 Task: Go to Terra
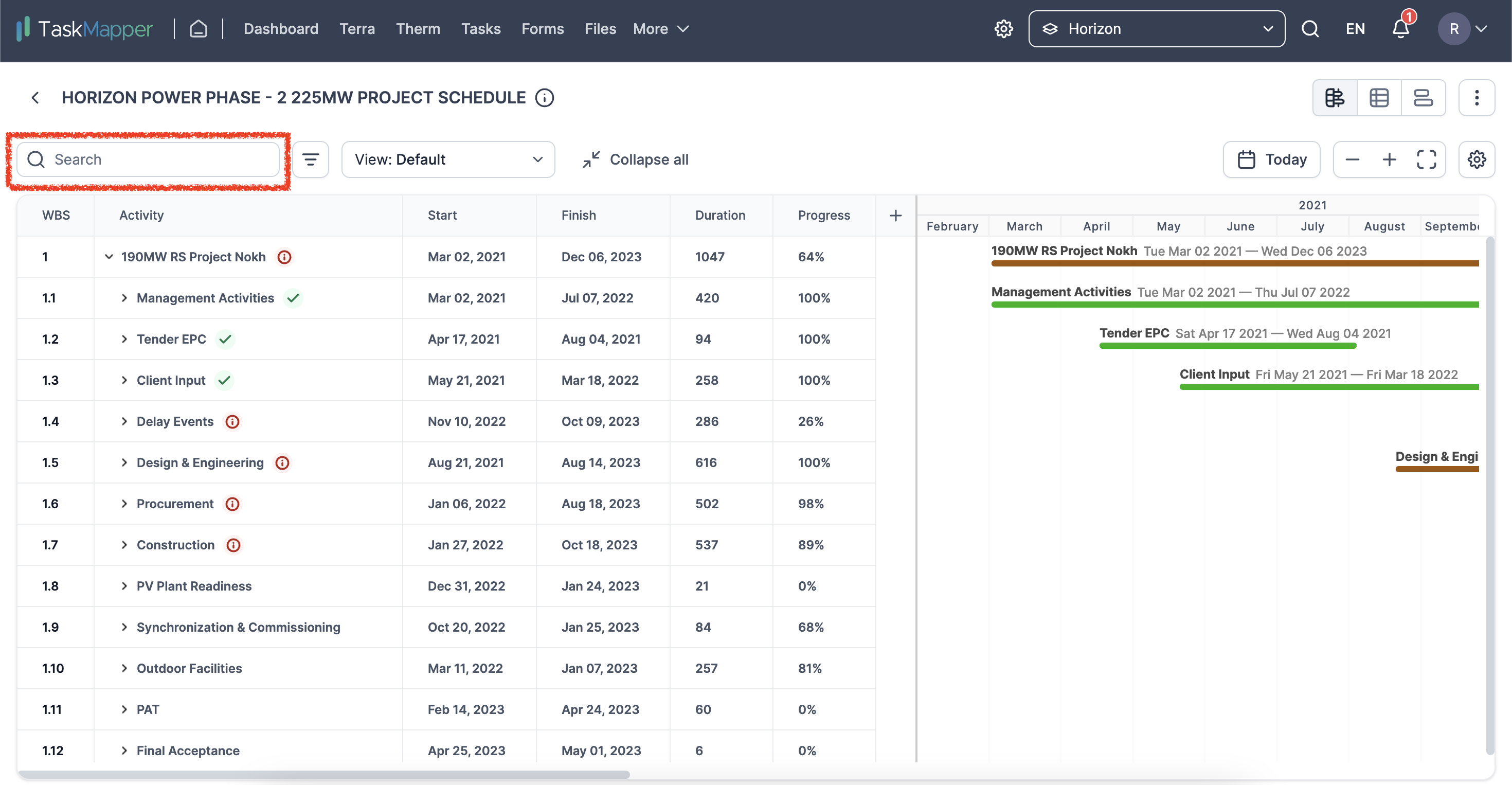coord(357,29)
